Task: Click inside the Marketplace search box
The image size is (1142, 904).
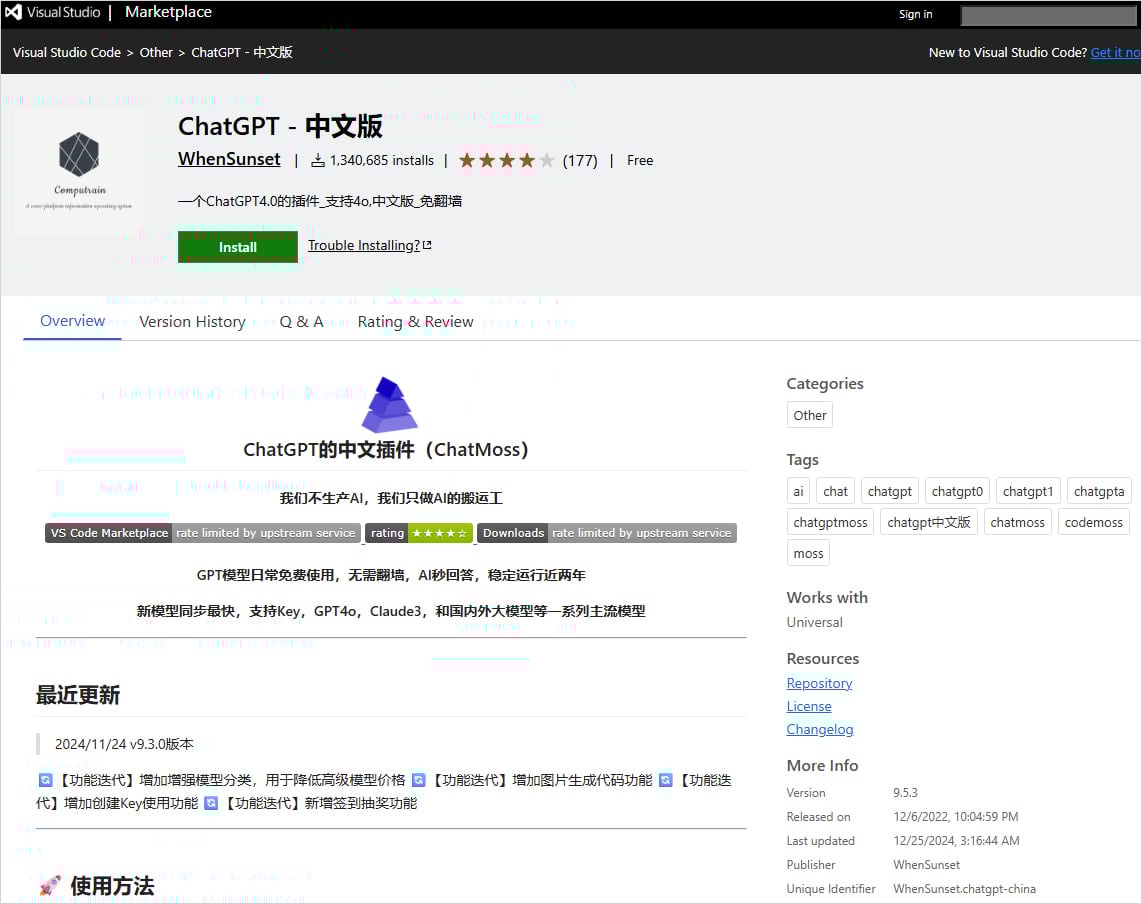Action: pyautogui.click(x=1047, y=15)
